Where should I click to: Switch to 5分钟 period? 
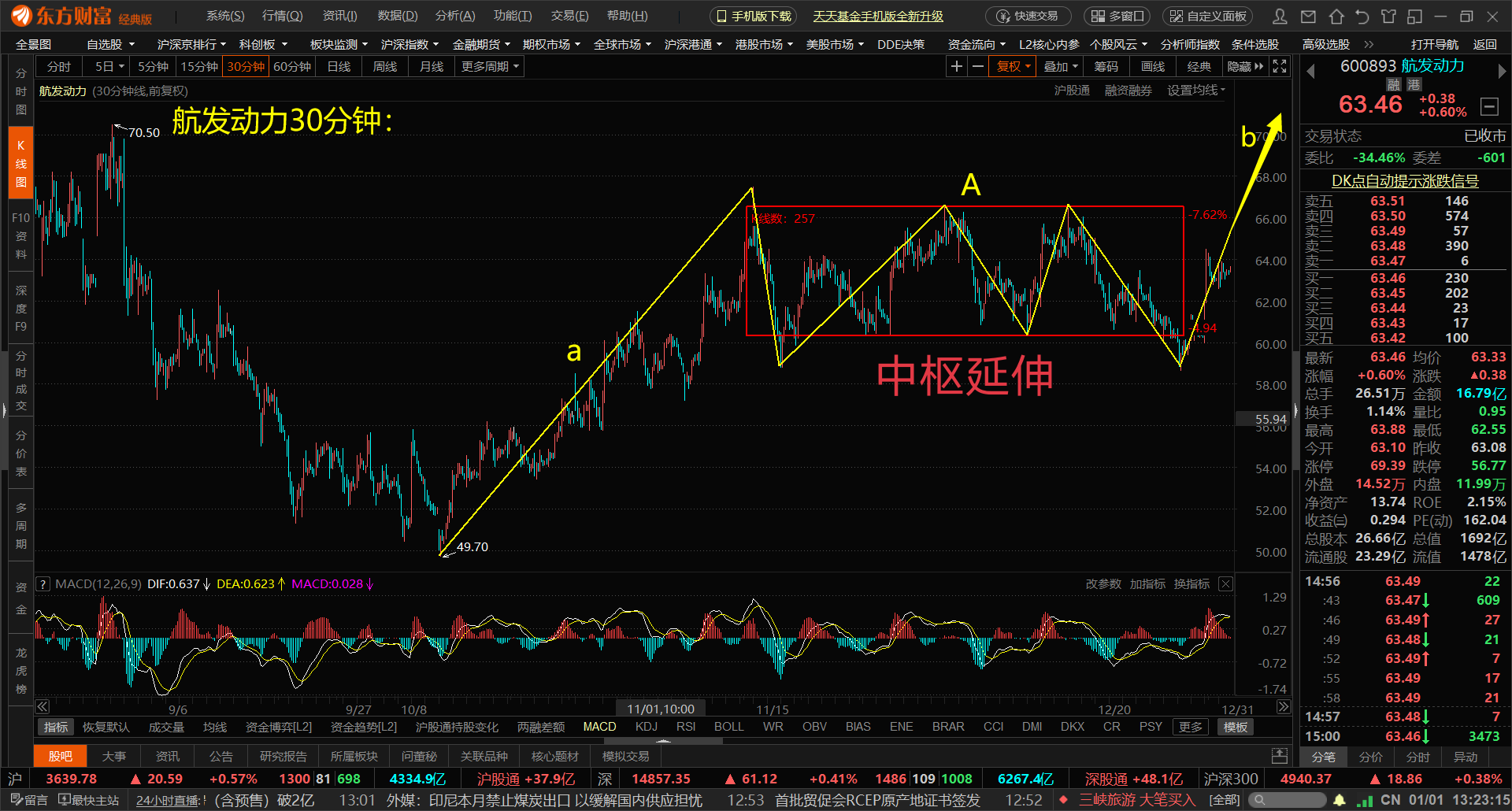click(x=153, y=66)
